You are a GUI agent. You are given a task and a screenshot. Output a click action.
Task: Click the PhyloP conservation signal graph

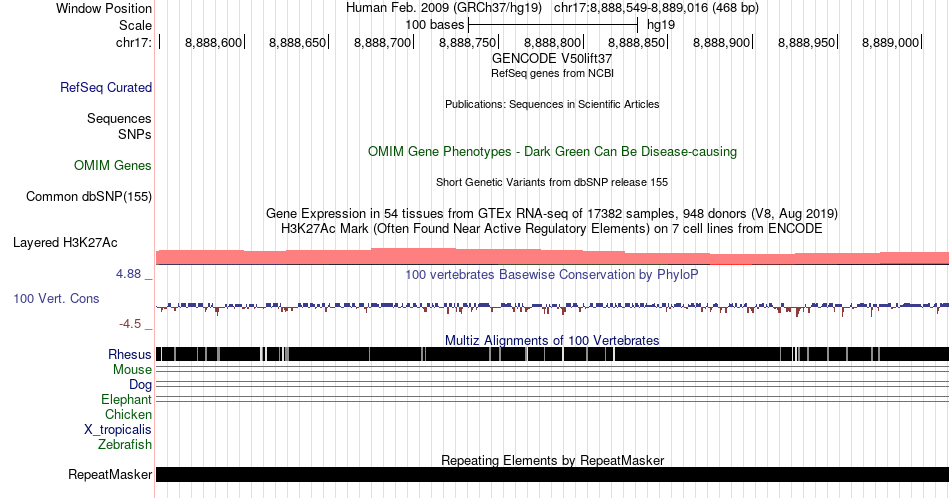pyautogui.click(x=552, y=308)
